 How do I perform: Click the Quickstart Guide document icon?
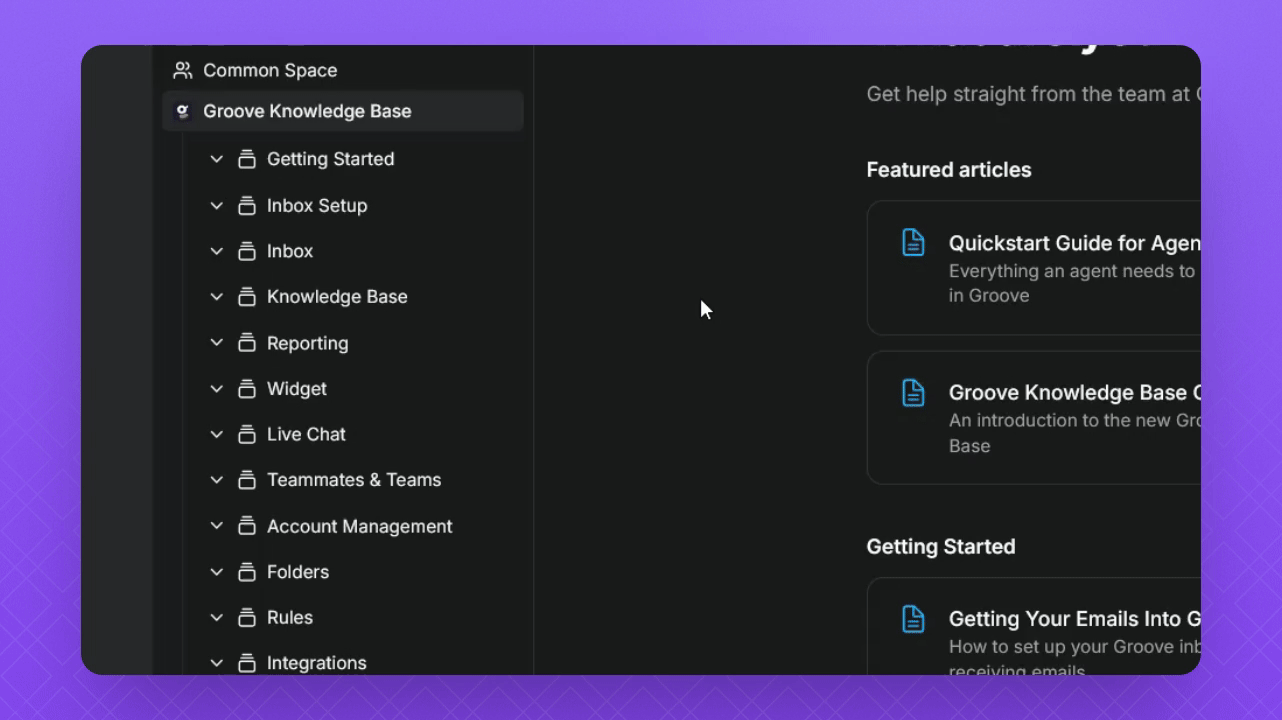click(913, 242)
